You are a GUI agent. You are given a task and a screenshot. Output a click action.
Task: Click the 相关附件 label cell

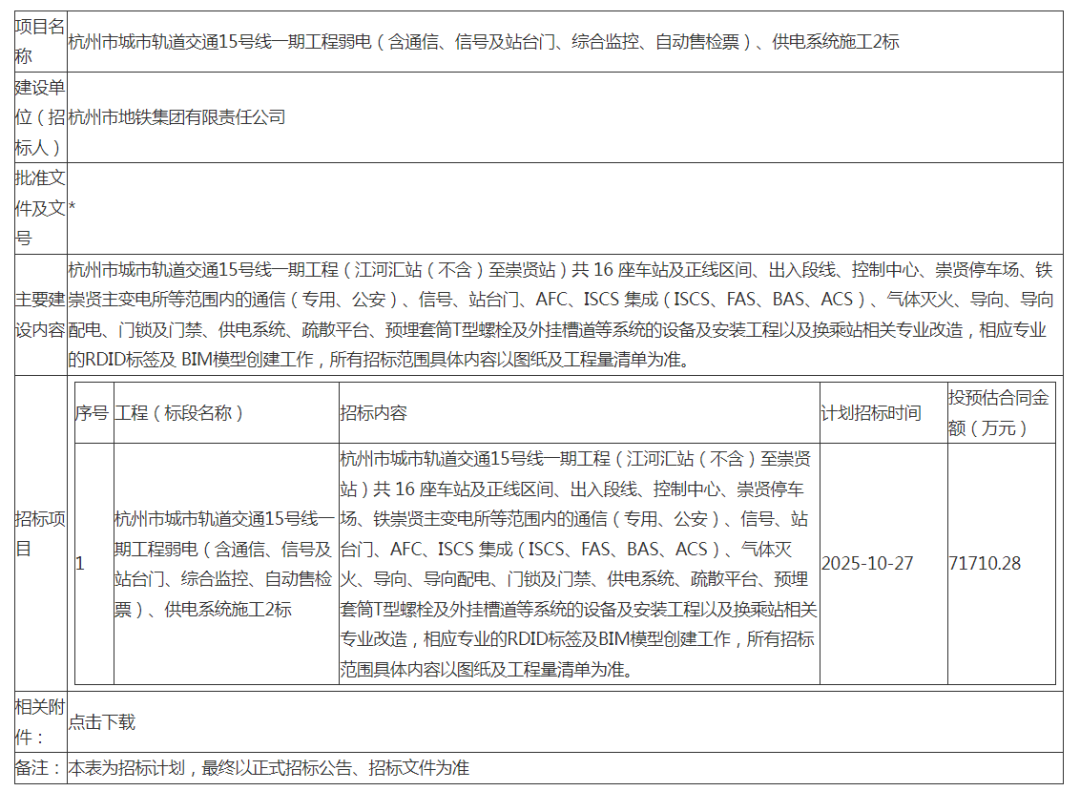pos(40,722)
